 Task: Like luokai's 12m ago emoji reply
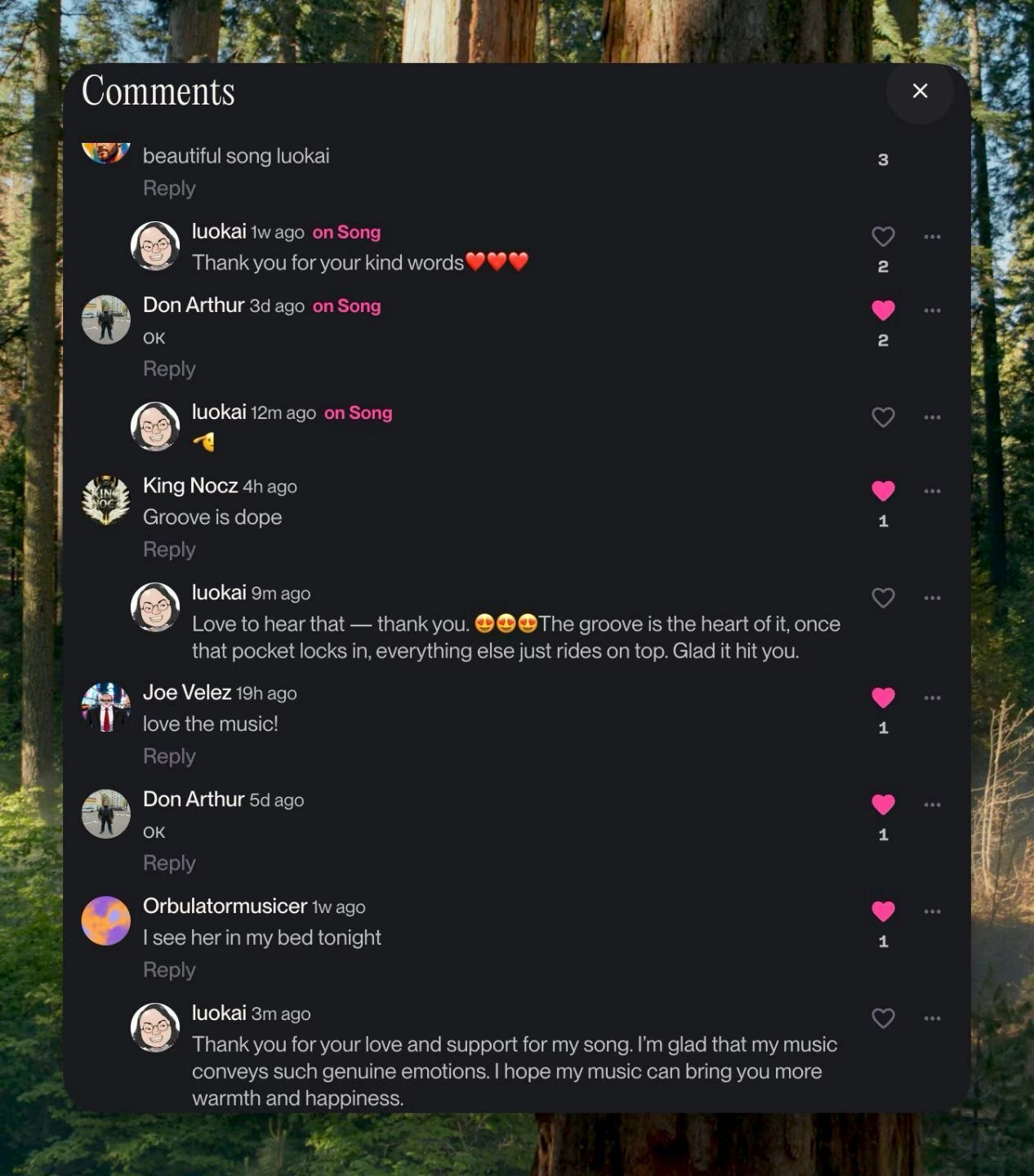pyautogui.click(x=883, y=417)
